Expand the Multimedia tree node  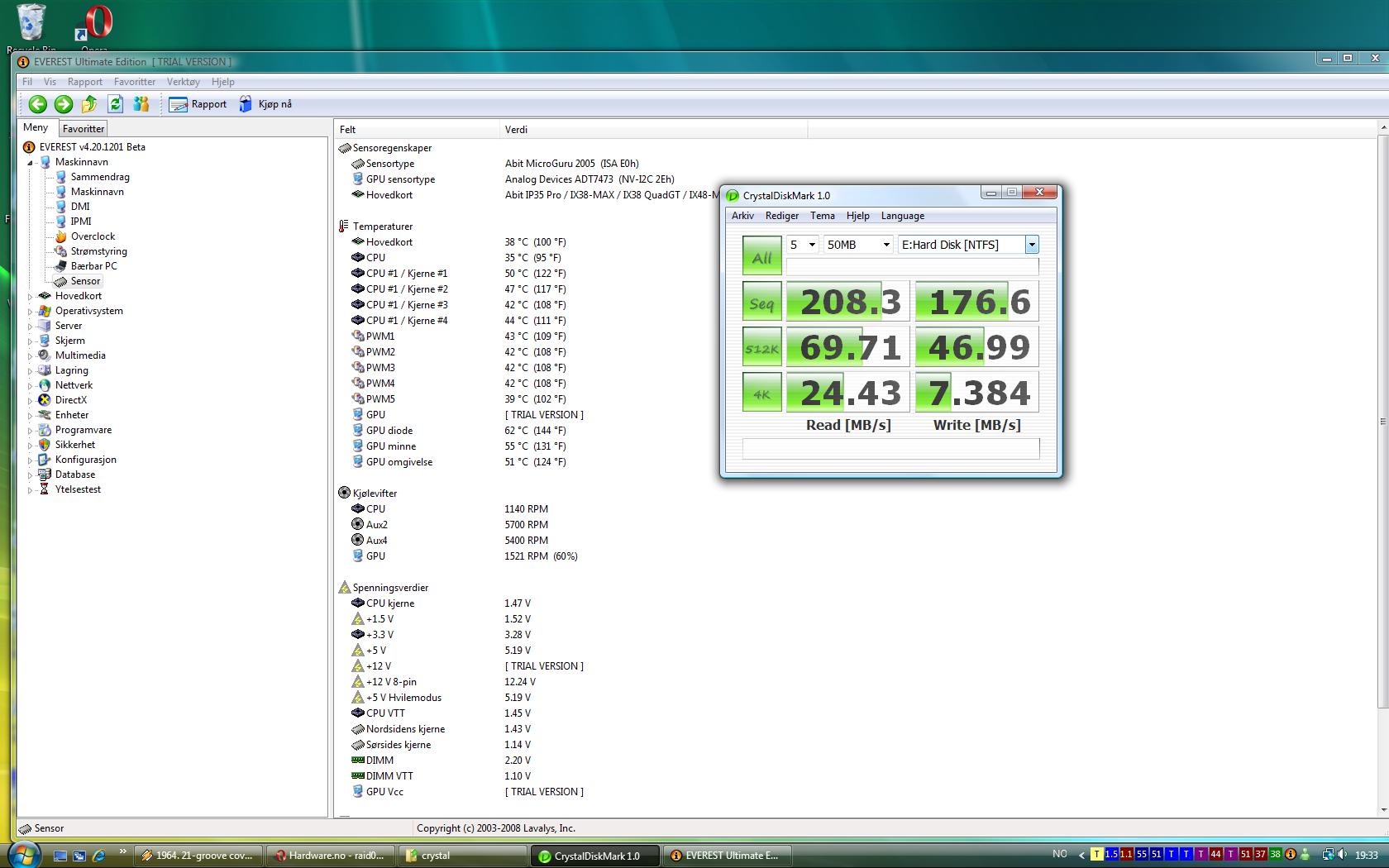point(31,356)
